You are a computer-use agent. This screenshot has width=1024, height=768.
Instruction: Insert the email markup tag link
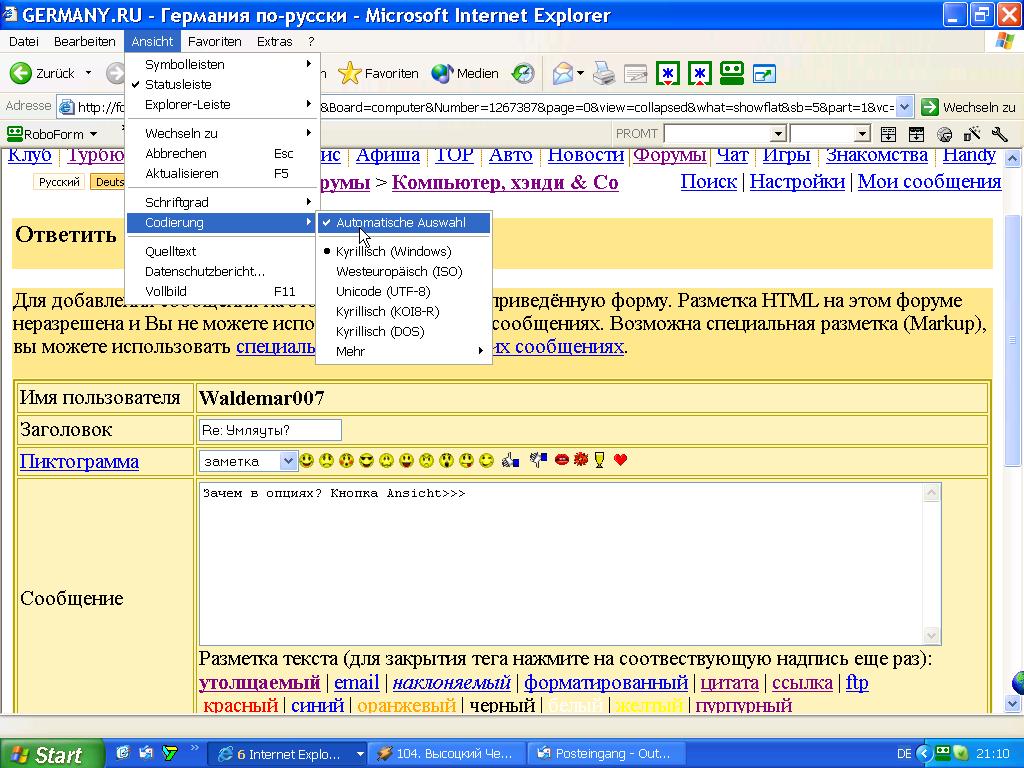[x=357, y=683]
